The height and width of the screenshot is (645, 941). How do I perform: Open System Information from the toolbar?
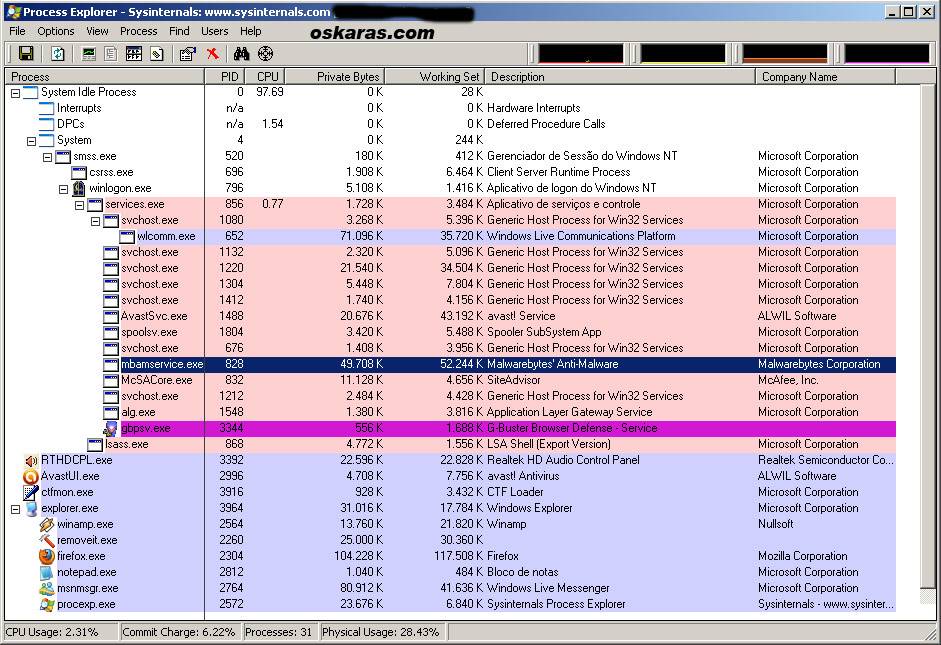[x=89, y=54]
